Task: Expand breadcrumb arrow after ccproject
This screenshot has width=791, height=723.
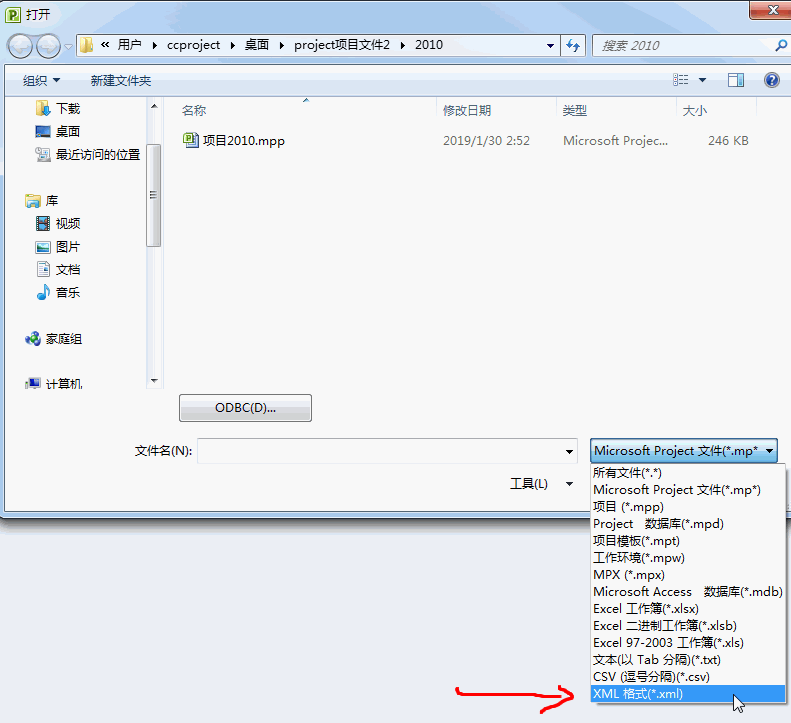Action: pyautogui.click(x=233, y=45)
